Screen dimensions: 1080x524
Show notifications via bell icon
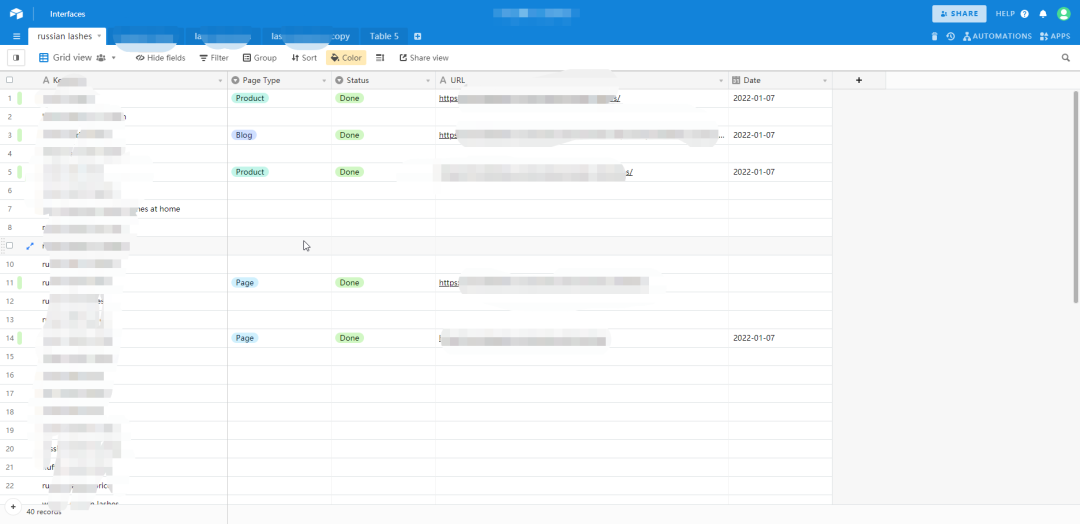coord(1043,14)
